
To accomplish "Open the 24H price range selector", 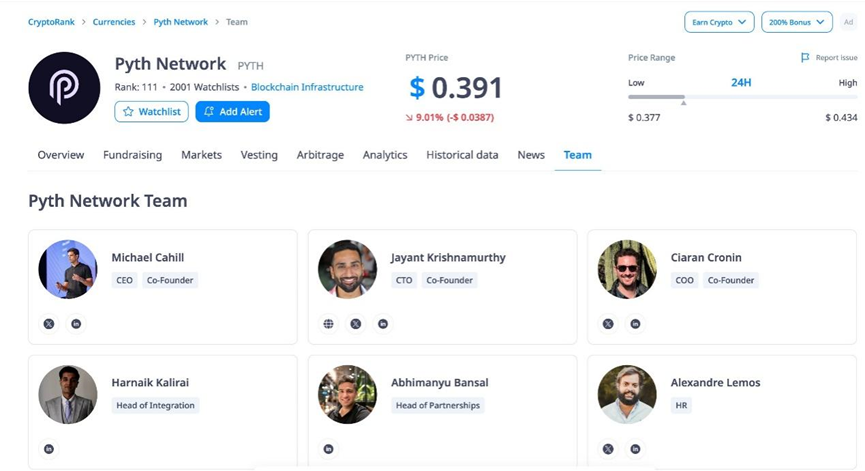I will pos(740,83).
